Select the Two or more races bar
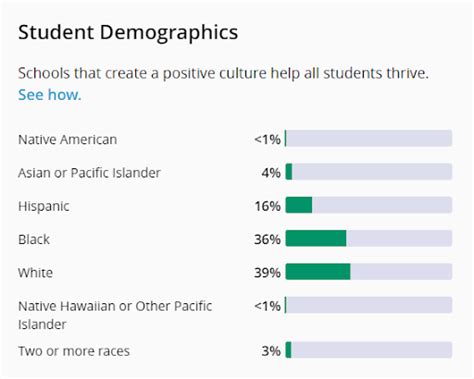The image size is (474, 379). 369,350
